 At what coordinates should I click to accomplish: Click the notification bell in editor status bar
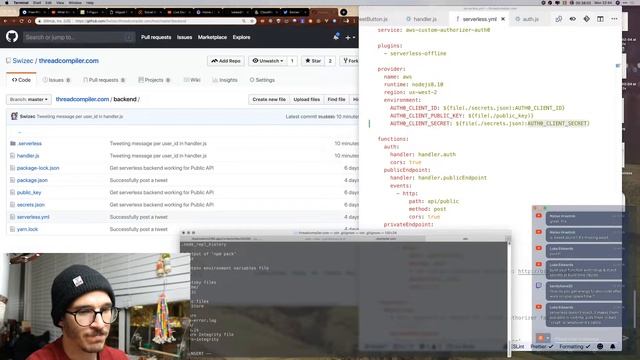(613, 347)
